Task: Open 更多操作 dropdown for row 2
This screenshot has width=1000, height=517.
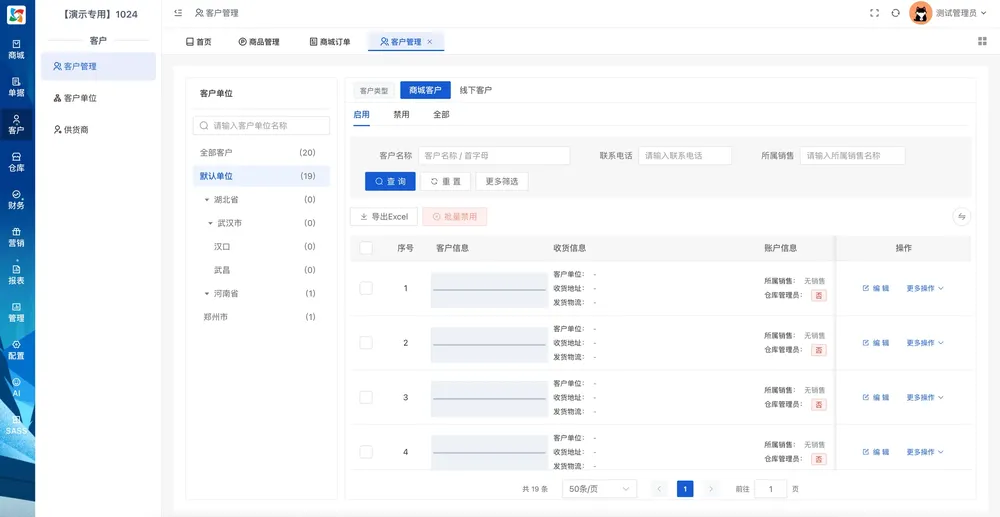Action: point(925,342)
